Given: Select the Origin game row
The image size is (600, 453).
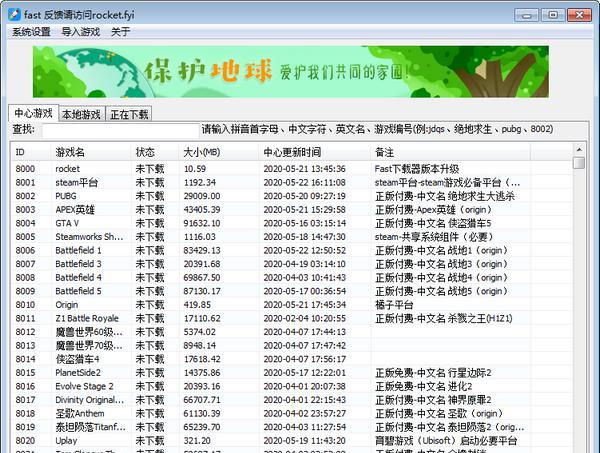Looking at the screenshot, I should pyautogui.click(x=292, y=305).
